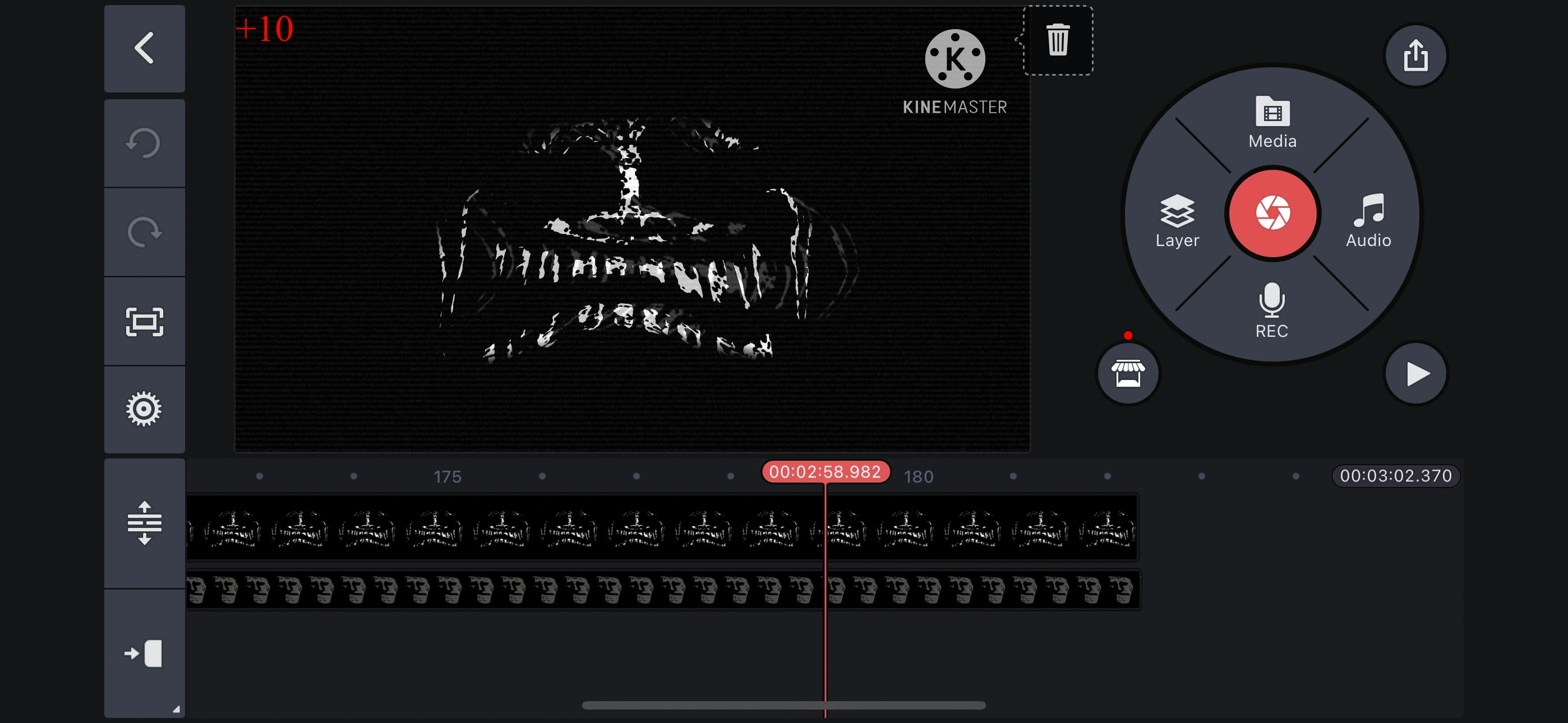Screen dimensions: 1568x723
Task: Start voice recording with REC
Action: click(1271, 310)
